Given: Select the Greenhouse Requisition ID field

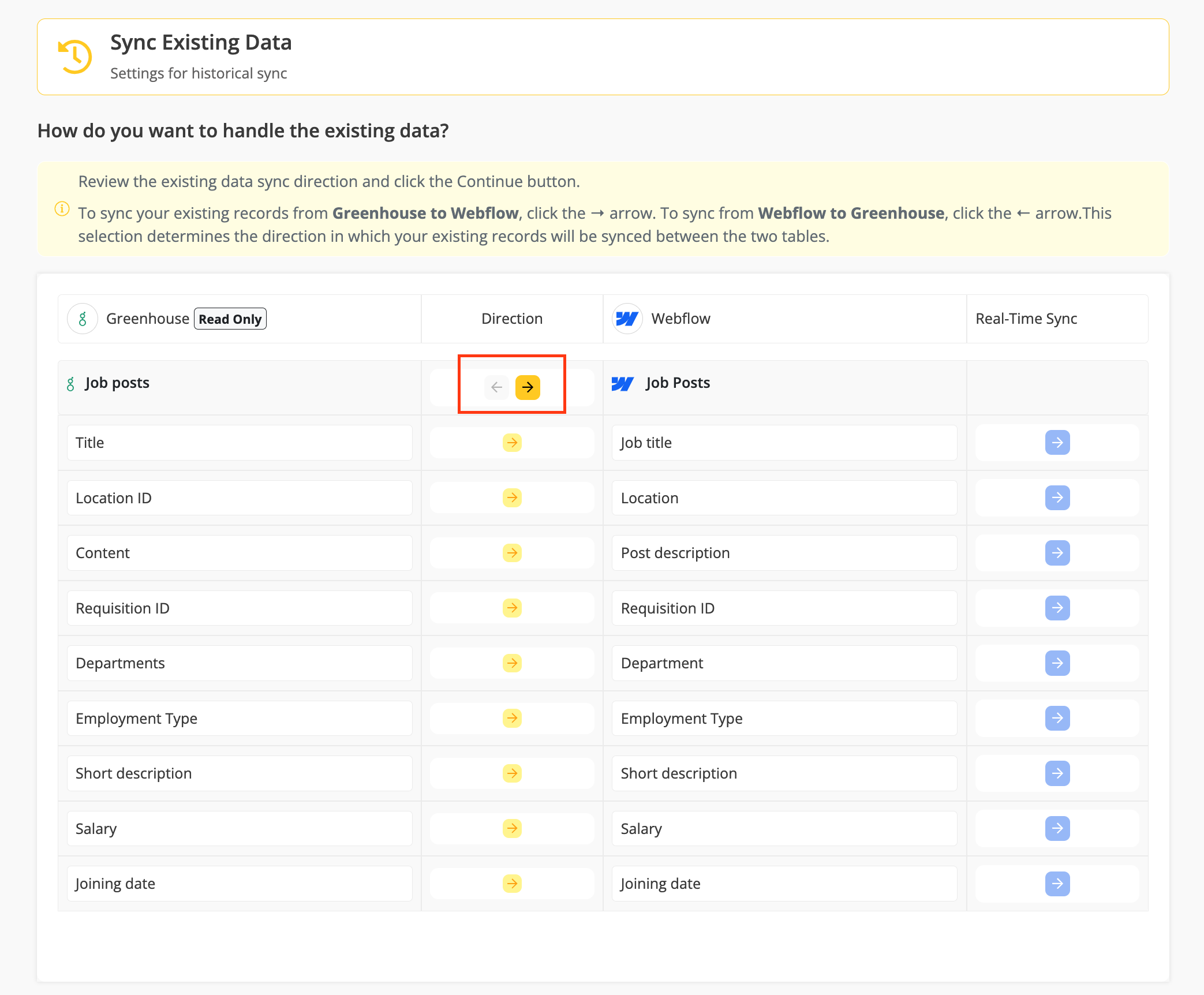Looking at the screenshot, I should [240, 608].
